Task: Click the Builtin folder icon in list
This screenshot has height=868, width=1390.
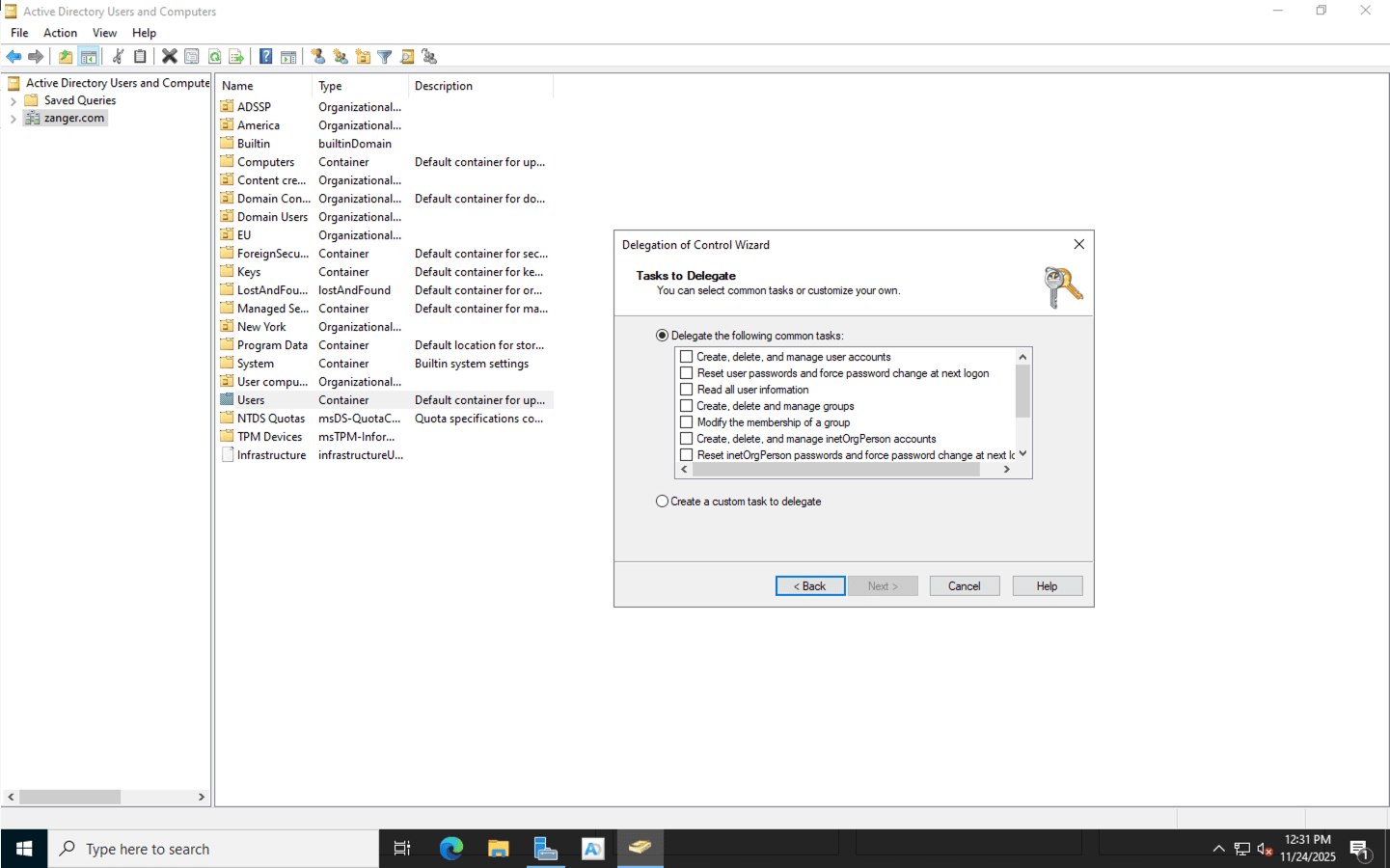Action: (227, 143)
